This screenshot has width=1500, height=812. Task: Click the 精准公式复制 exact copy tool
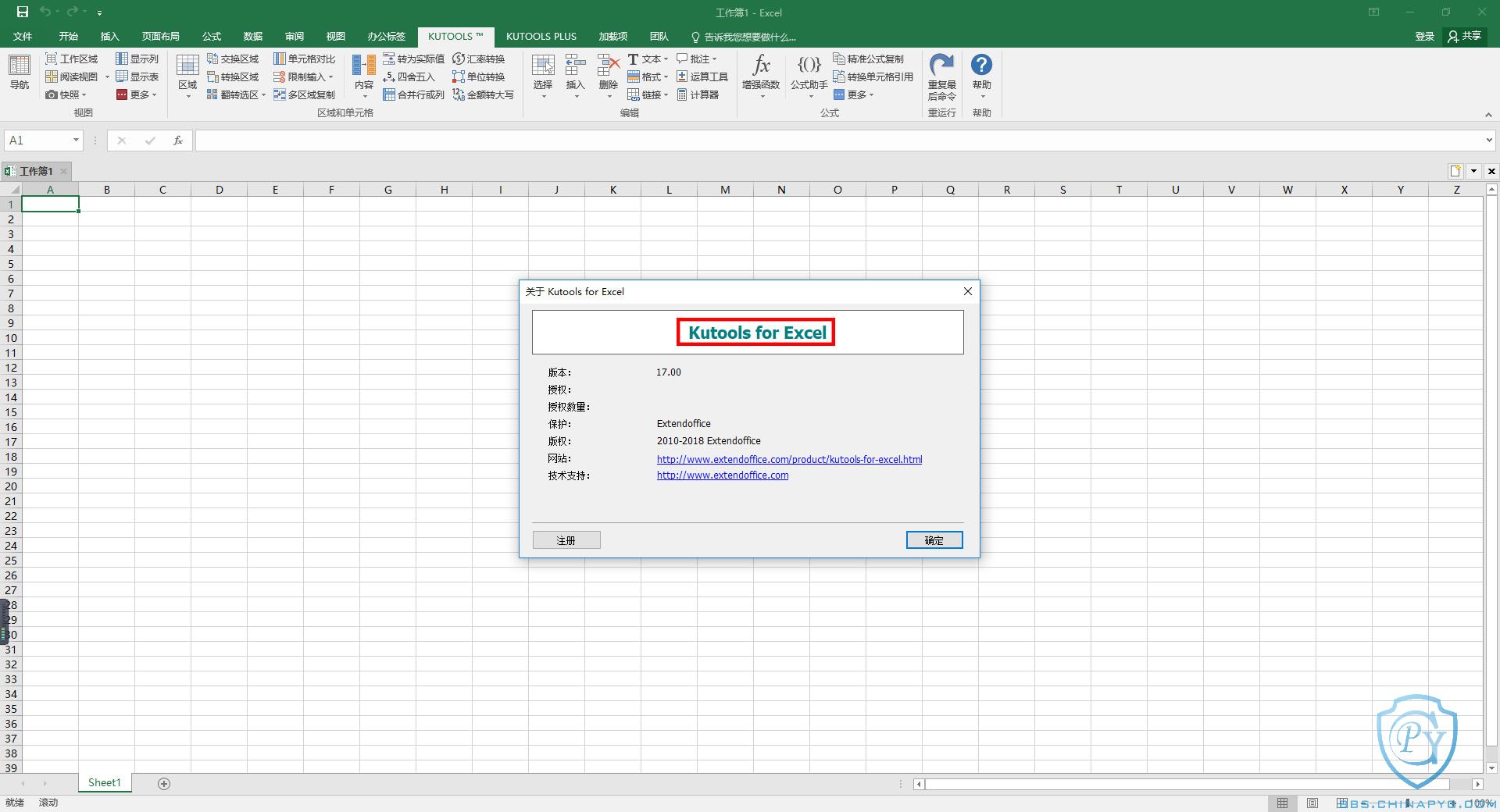tap(868, 59)
